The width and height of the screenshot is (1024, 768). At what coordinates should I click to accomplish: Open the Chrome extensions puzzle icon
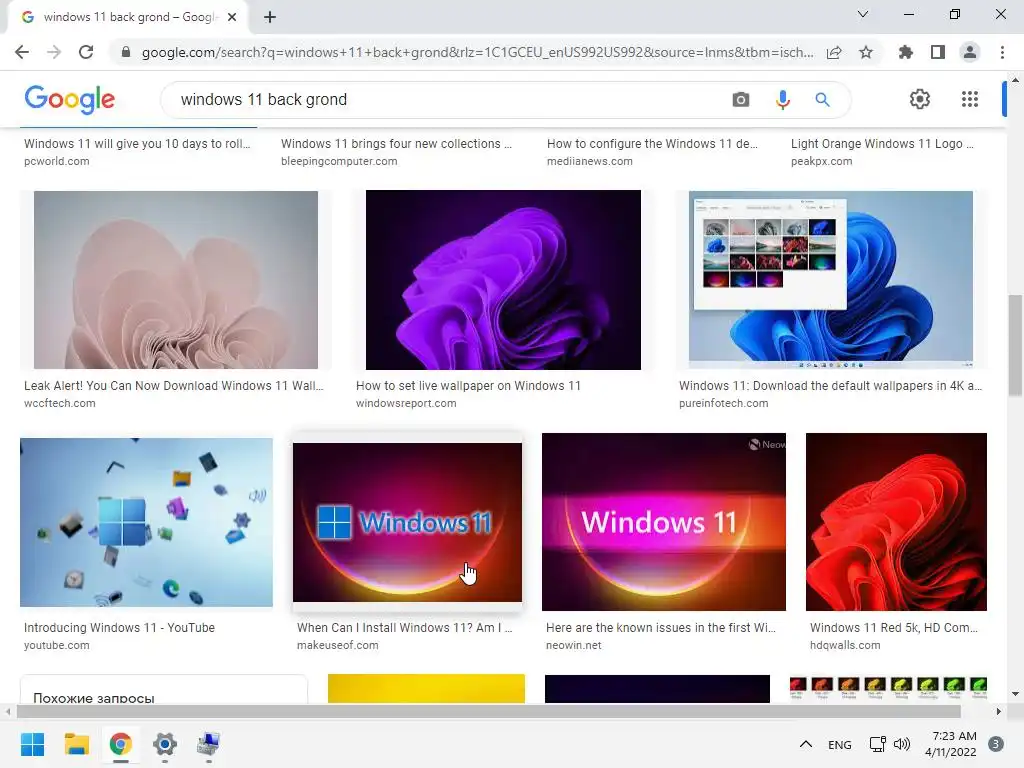pyautogui.click(x=905, y=52)
